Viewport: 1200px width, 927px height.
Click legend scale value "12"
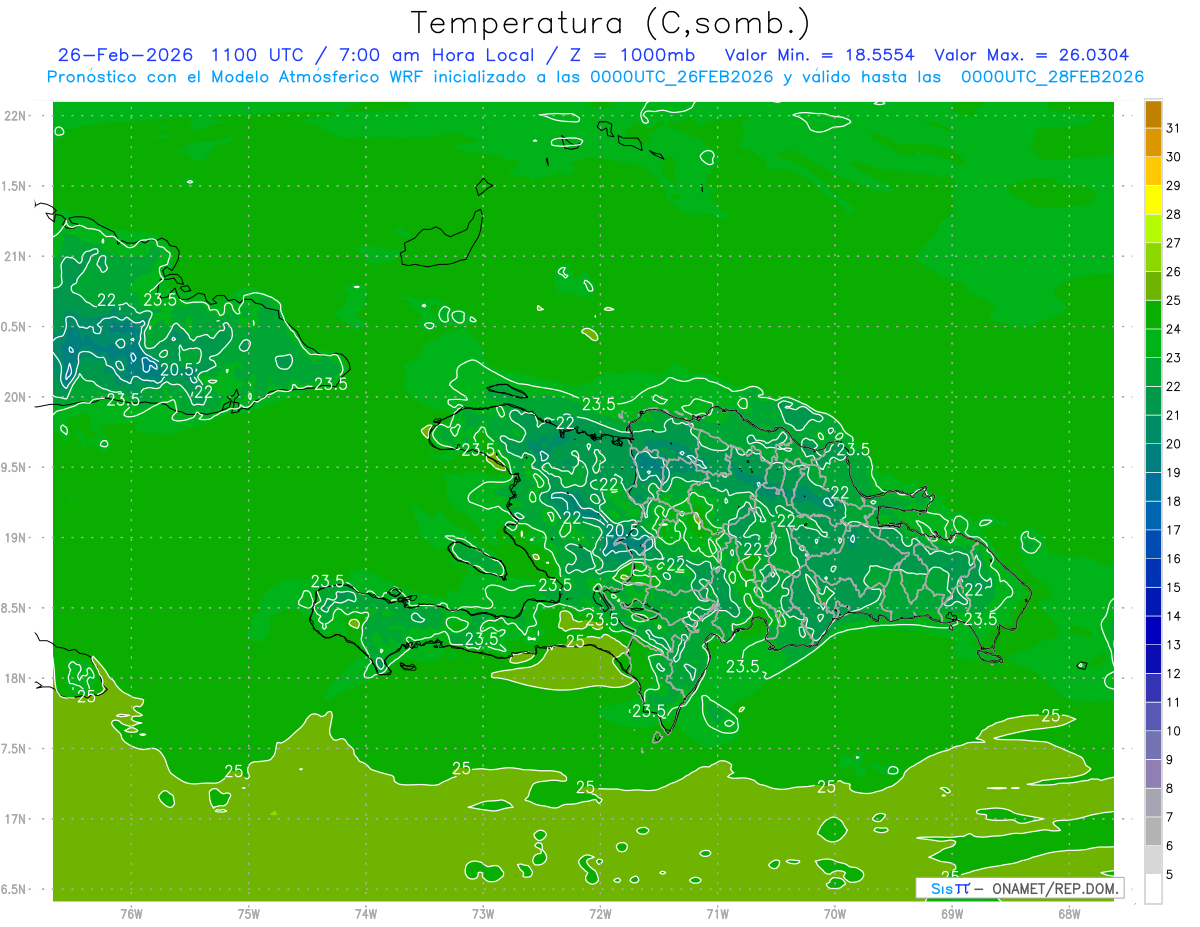pos(1174,674)
